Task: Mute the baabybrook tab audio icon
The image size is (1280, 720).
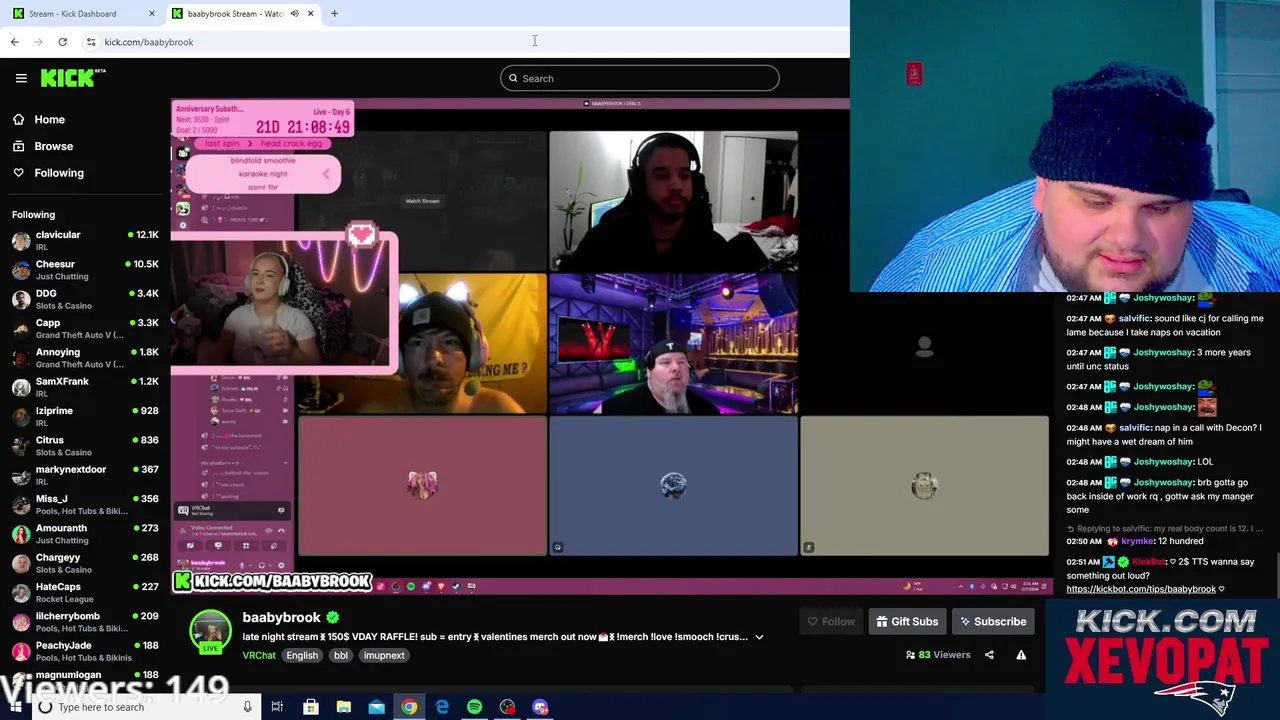Action: point(294,13)
